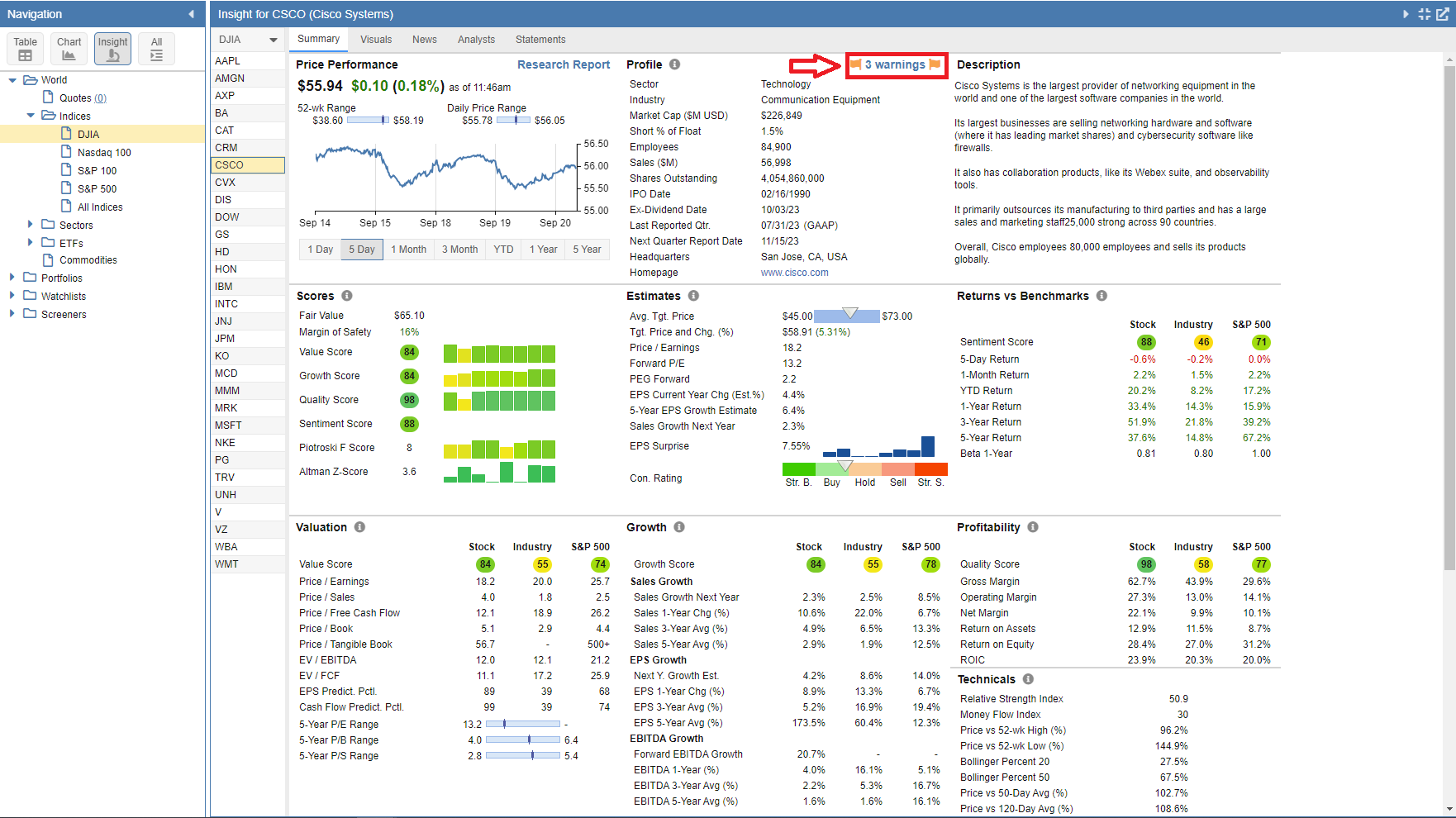Collapse the Navigation panel with left arrow

[x=192, y=14]
